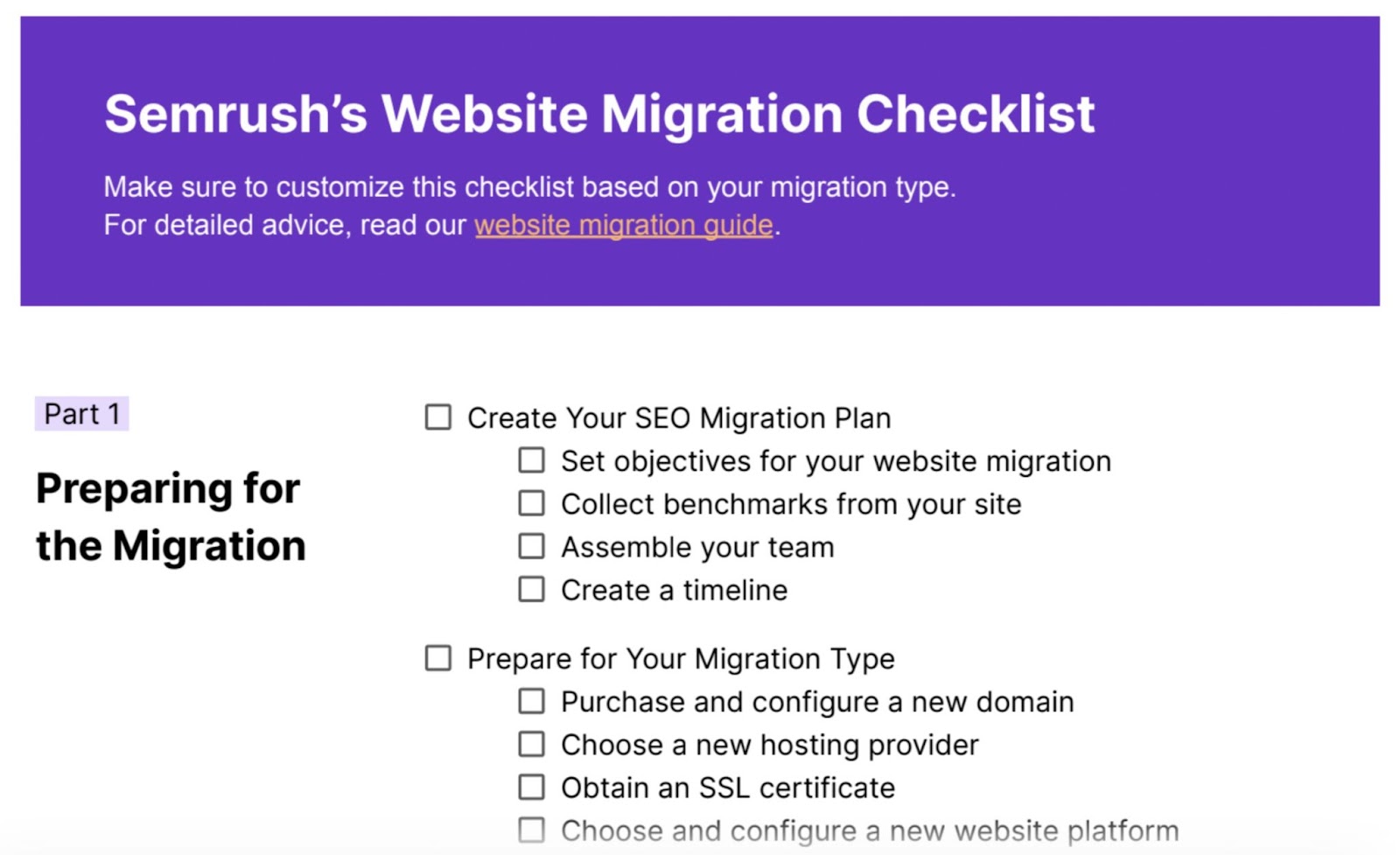Click the Create a timeline item text
Screen dimensions: 1400x855
pyautogui.click(x=674, y=591)
